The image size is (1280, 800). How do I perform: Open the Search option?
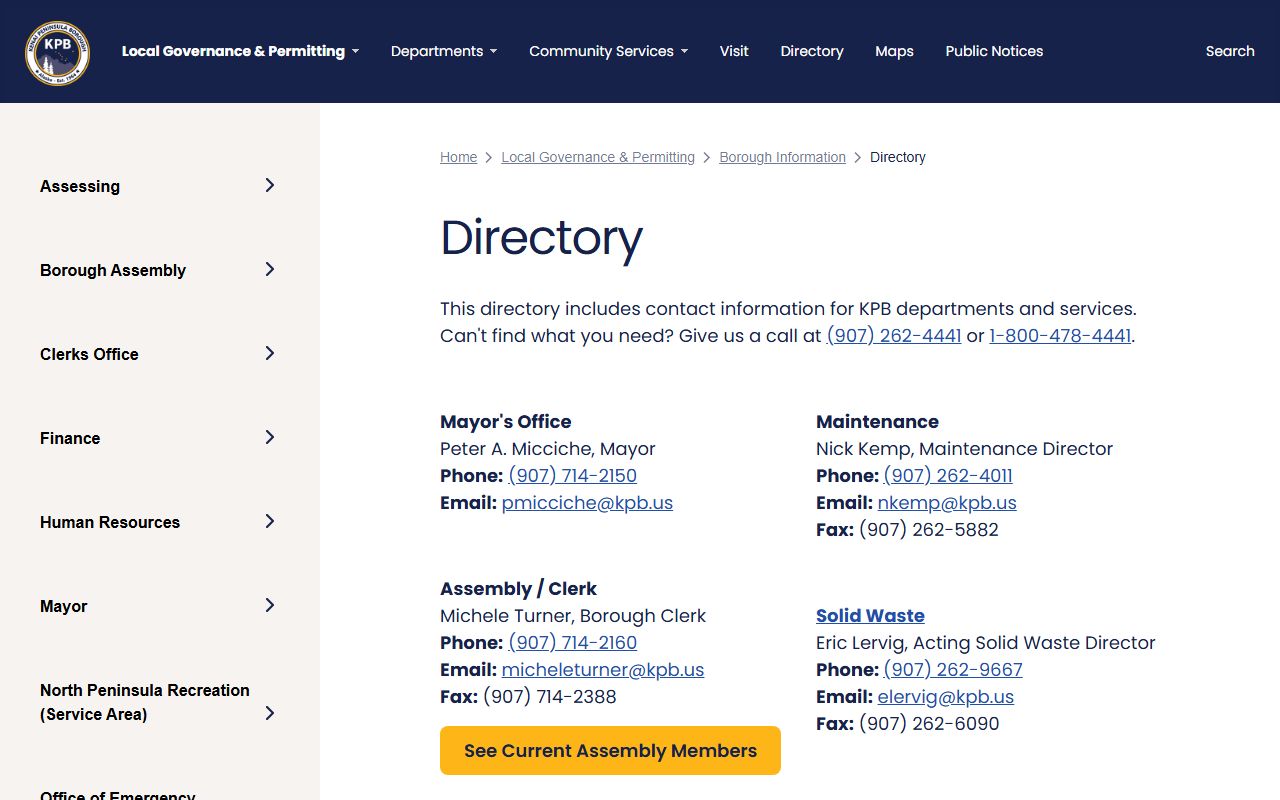point(1230,51)
